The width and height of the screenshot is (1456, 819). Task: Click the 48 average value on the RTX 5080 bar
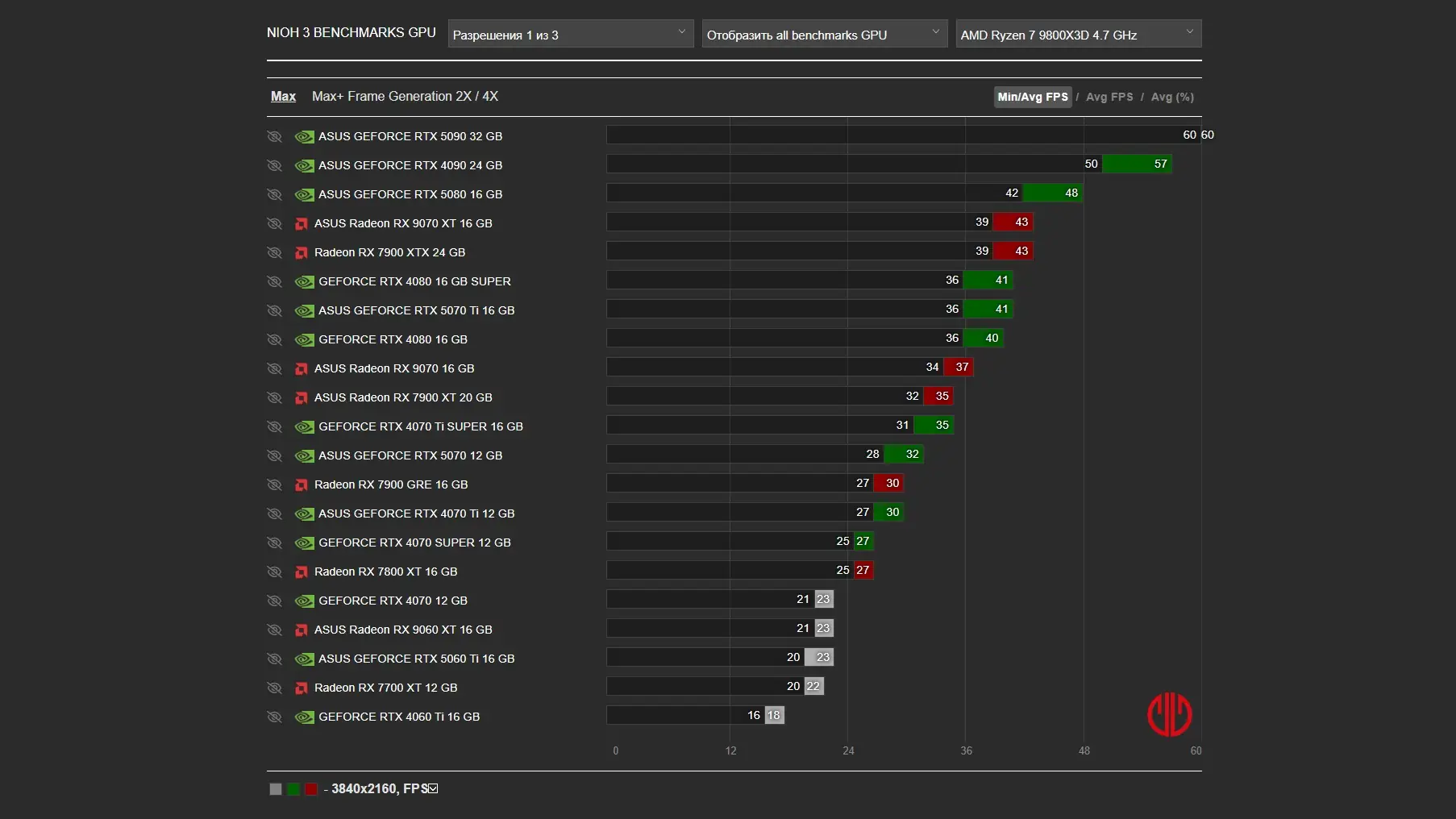1071,193
